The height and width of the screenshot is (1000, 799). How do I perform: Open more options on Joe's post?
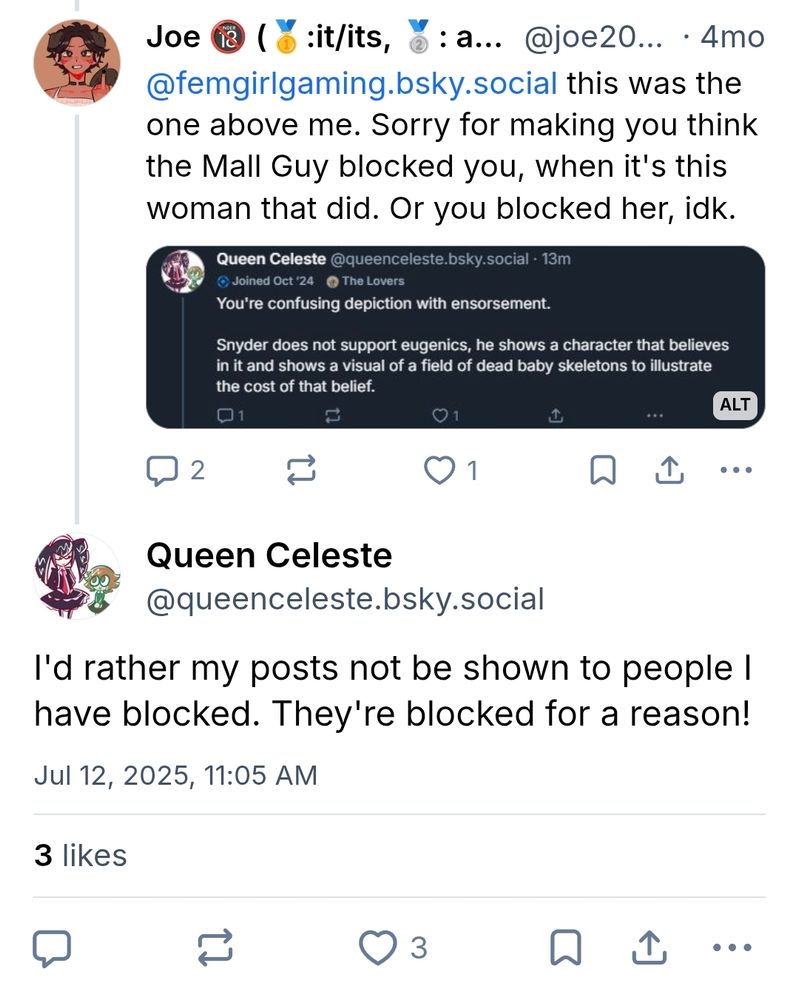point(736,471)
